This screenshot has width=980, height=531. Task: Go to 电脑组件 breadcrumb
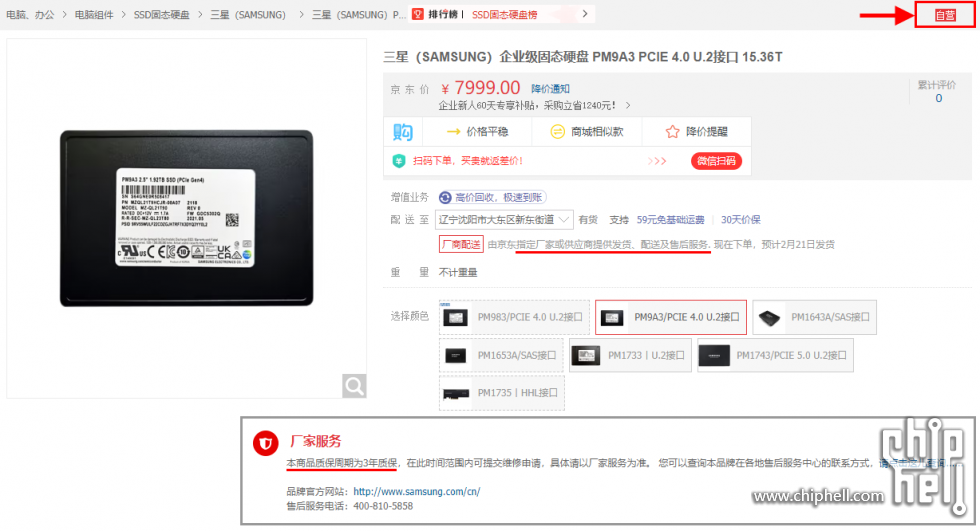(x=94, y=14)
